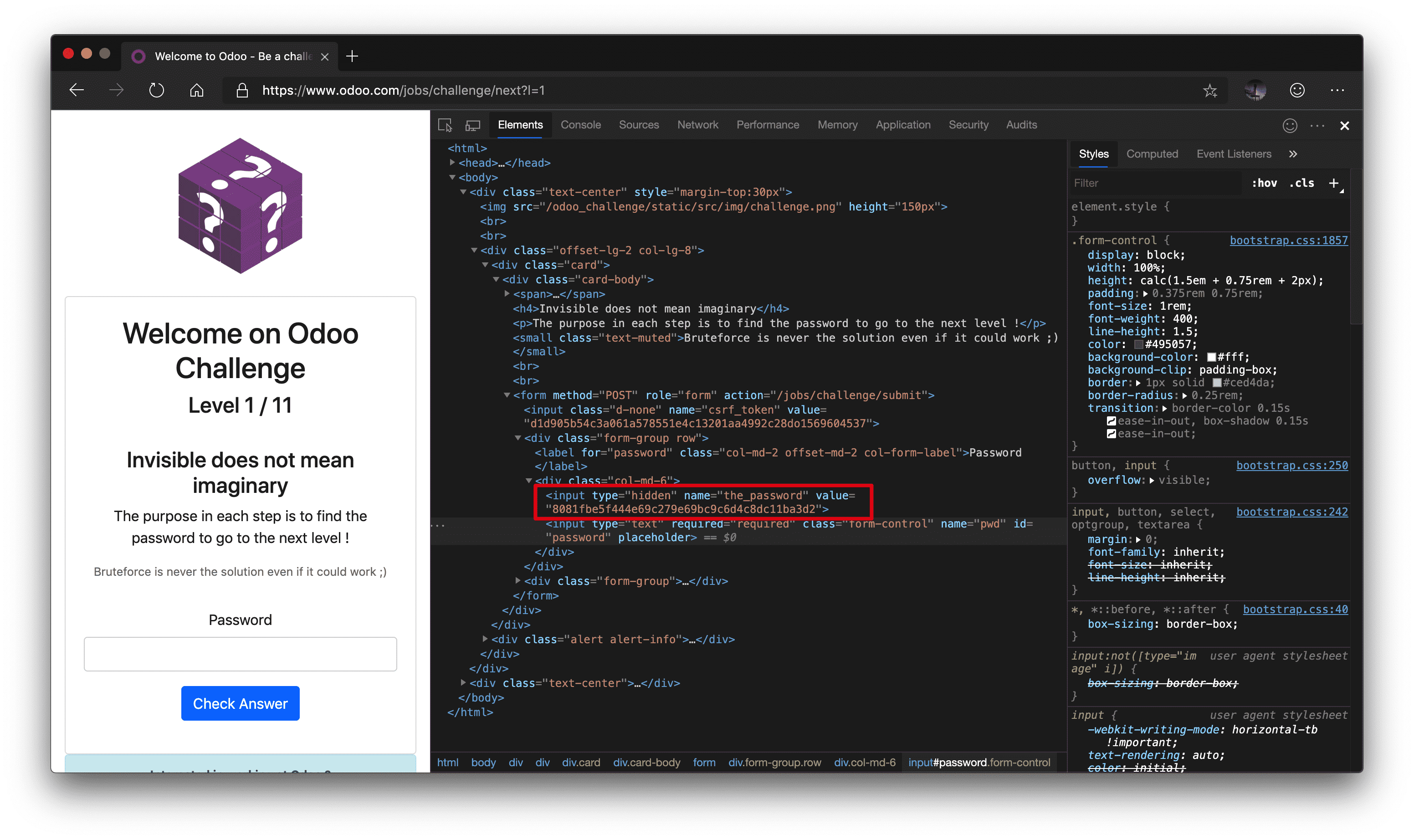Open DevTools customize ellipsis menu

1317,126
